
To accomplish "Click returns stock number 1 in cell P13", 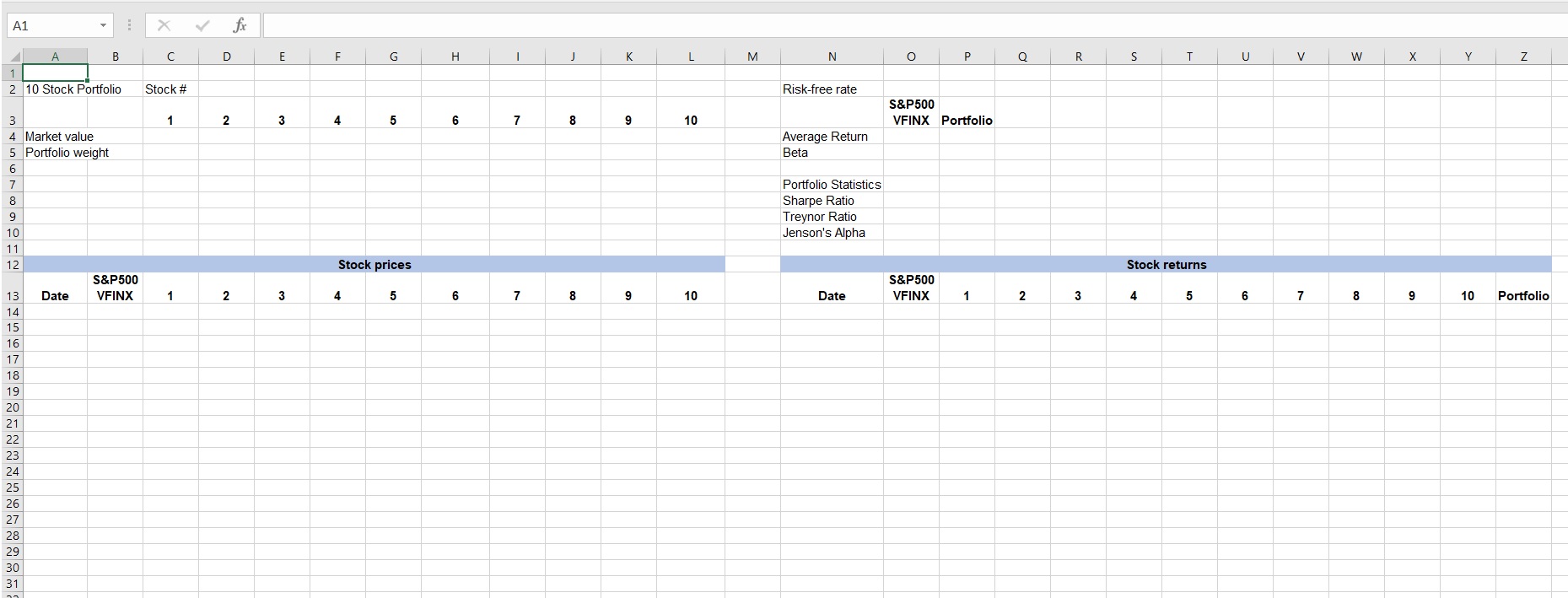I will click(x=967, y=288).
